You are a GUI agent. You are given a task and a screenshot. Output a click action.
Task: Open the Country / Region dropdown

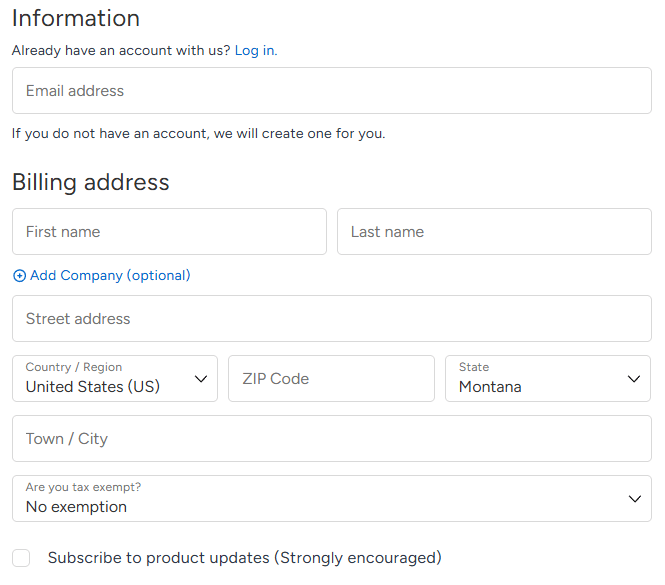(114, 379)
